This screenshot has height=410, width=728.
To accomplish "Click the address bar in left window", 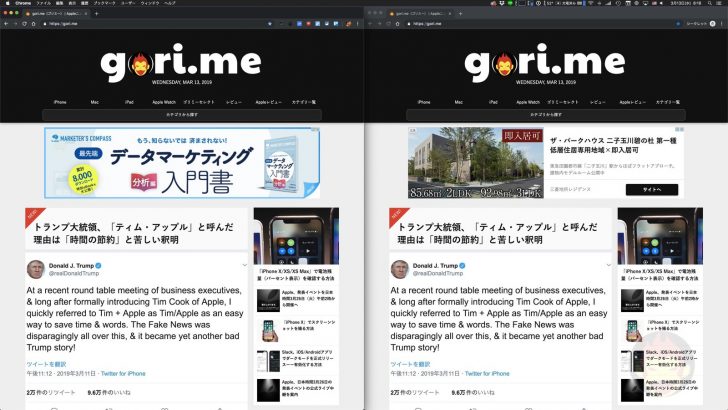I will pos(153,23).
